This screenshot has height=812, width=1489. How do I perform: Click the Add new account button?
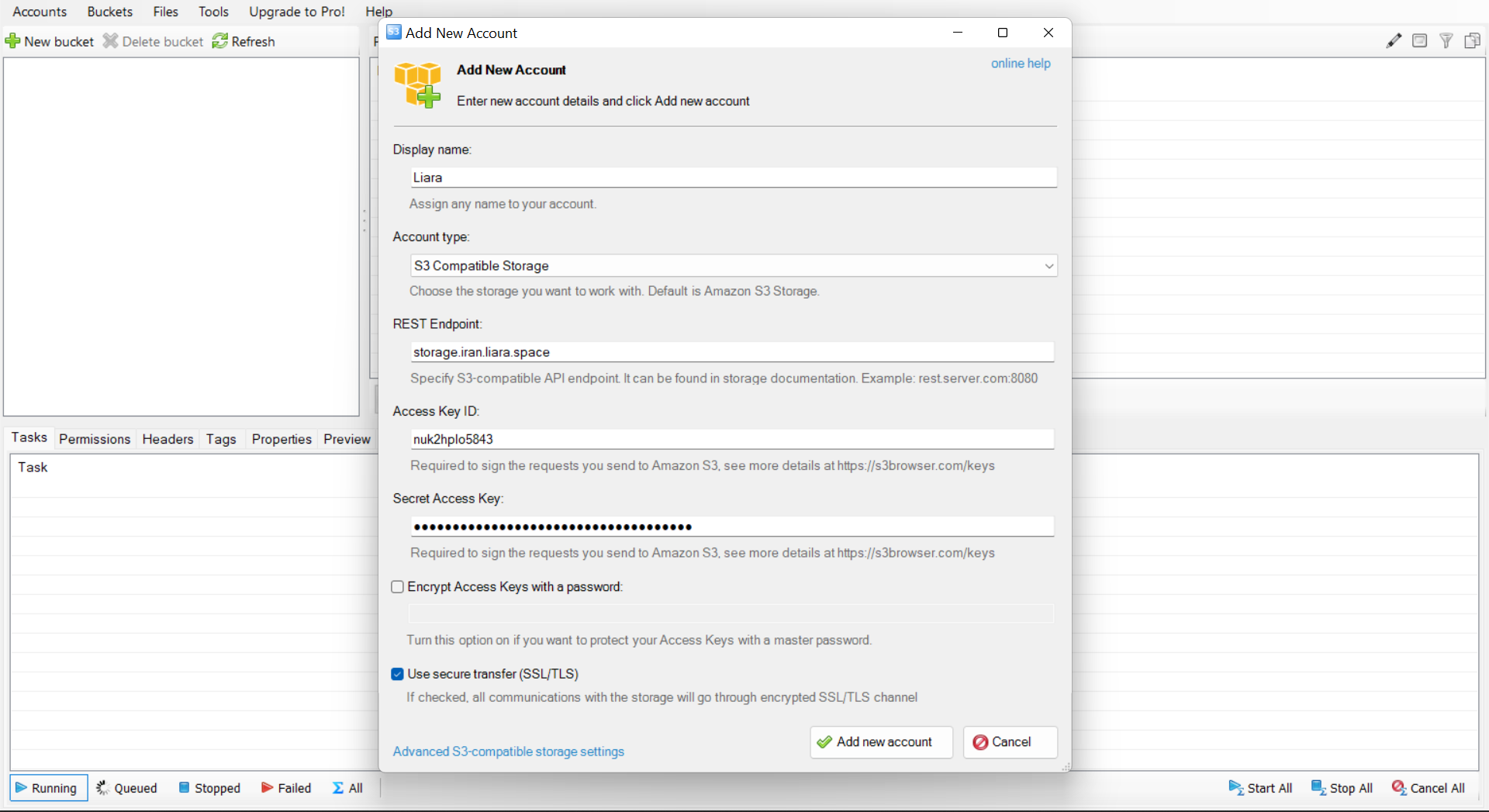tap(881, 742)
